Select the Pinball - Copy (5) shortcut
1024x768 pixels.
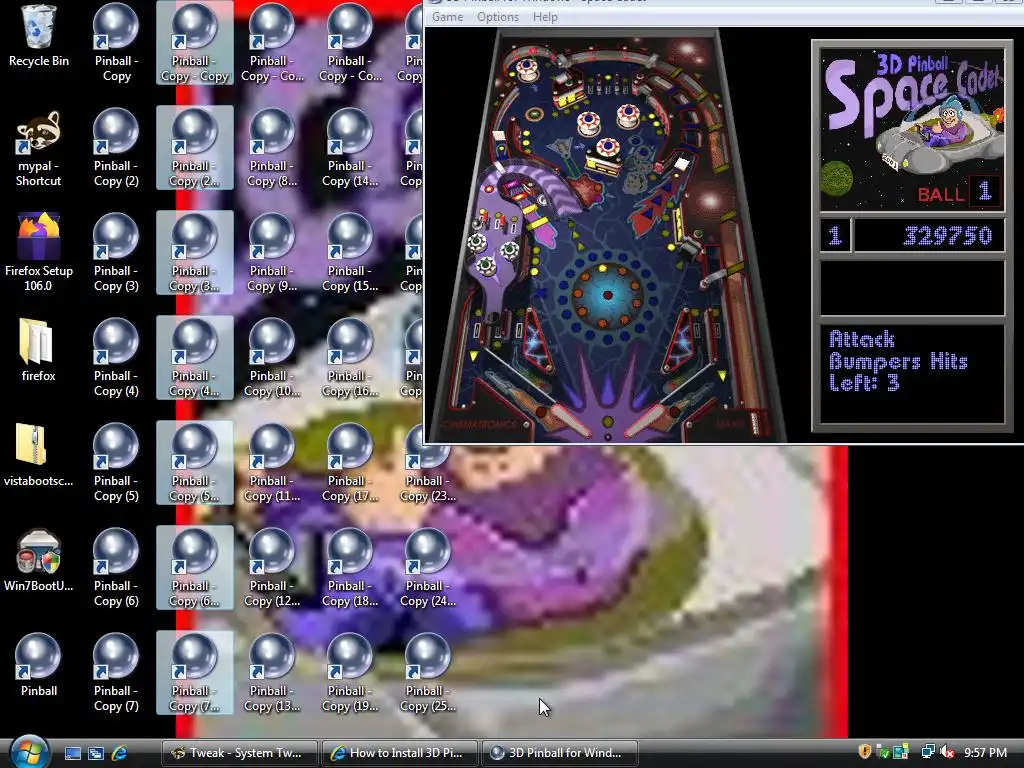(x=116, y=463)
